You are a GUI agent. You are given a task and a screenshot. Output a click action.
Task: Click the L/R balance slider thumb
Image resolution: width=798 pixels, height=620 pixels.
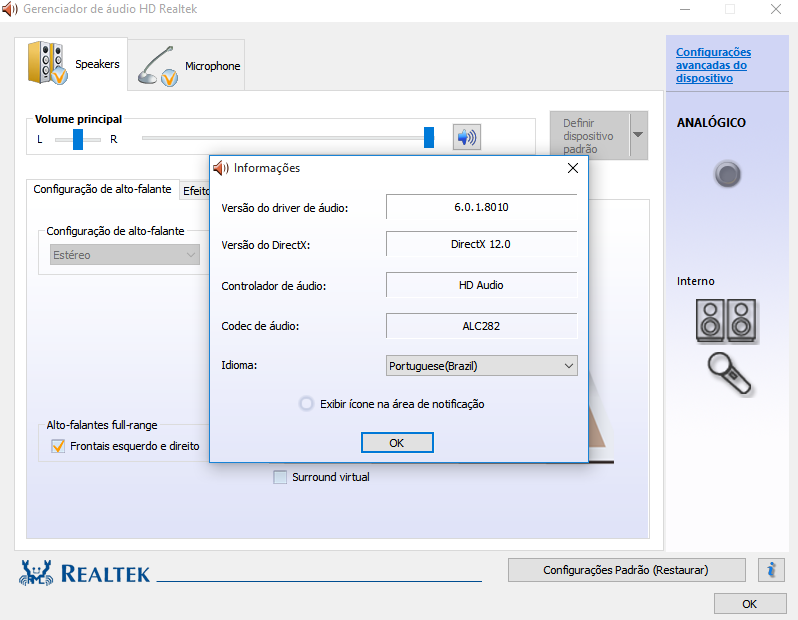point(78,139)
